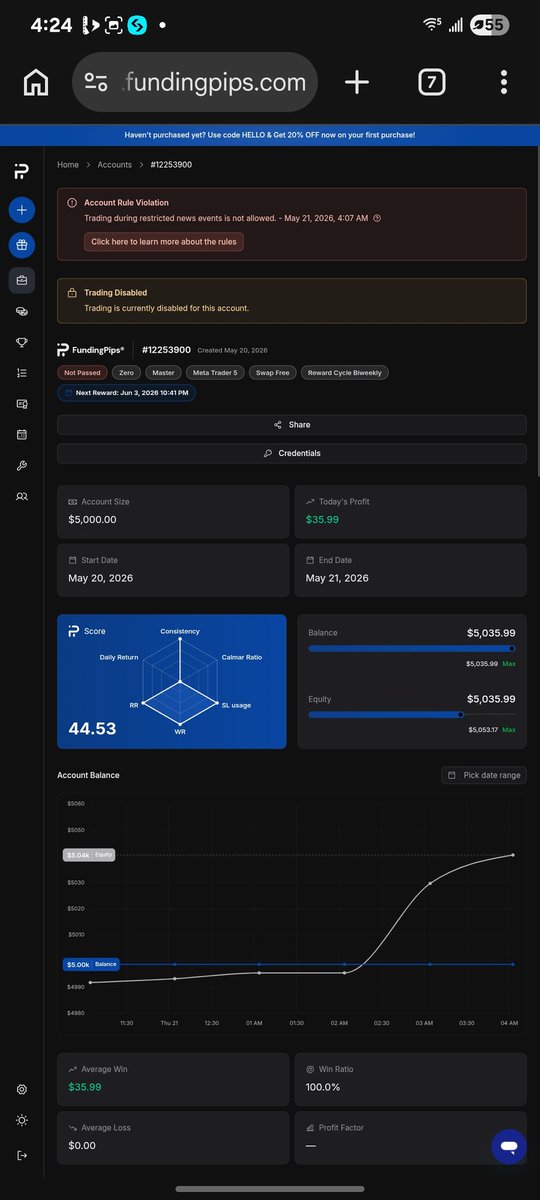The height and width of the screenshot is (1200, 540).
Task: Open a new browser tab with plus
Action: [357, 83]
